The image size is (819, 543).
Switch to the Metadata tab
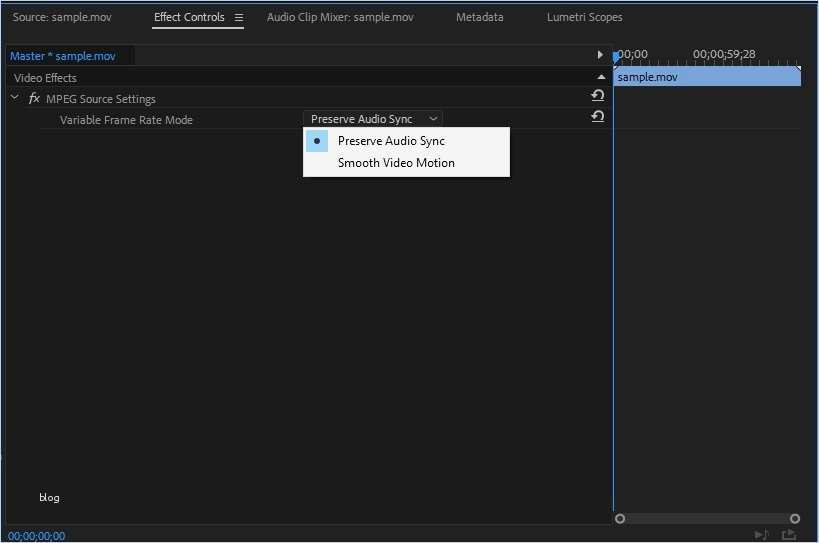[x=479, y=17]
